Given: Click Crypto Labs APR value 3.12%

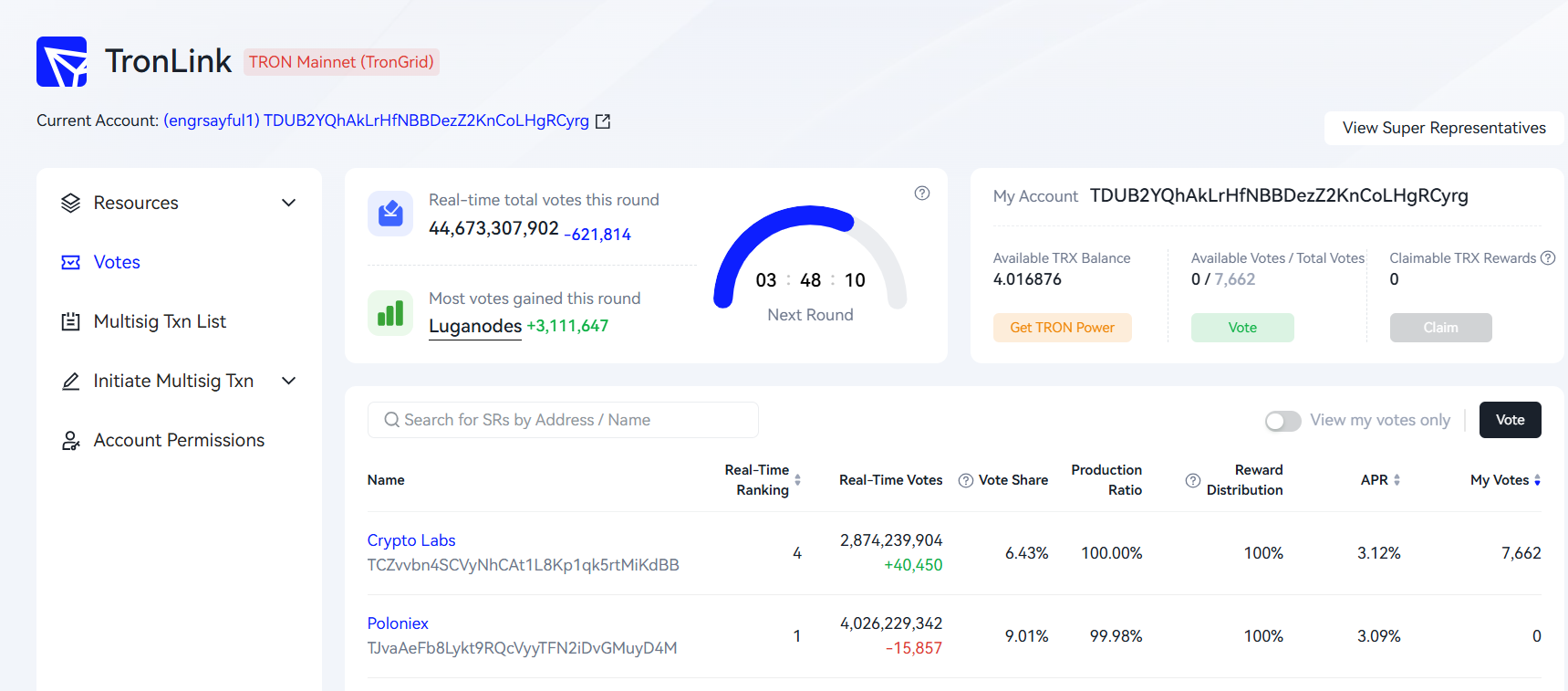Looking at the screenshot, I should (x=1379, y=553).
